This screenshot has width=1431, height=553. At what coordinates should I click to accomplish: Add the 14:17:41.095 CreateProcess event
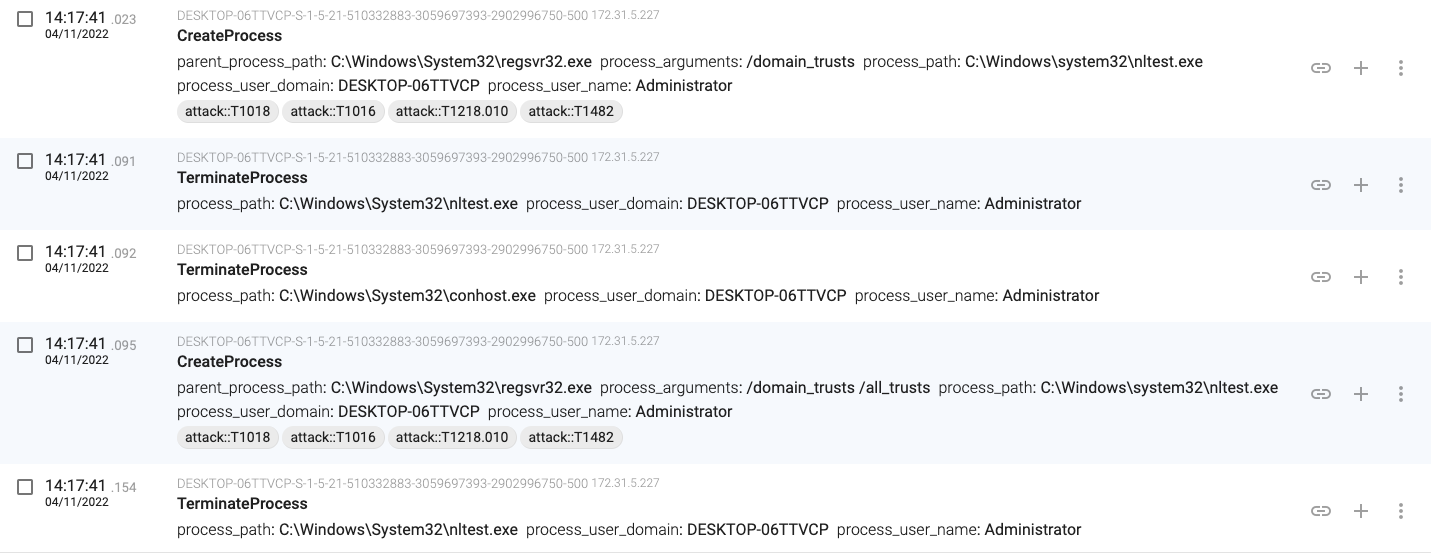coord(1361,394)
